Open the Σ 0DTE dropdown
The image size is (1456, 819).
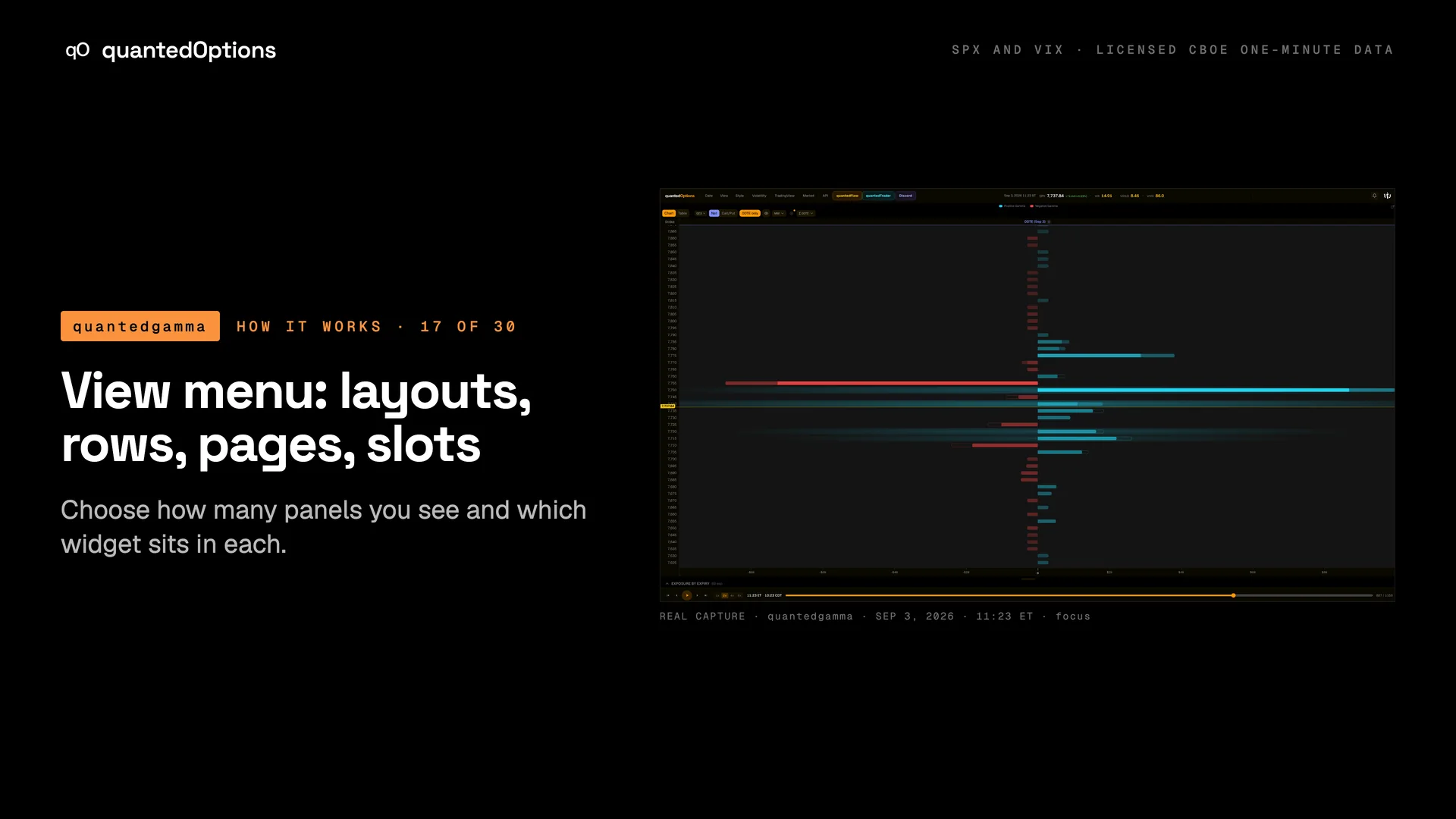click(806, 213)
